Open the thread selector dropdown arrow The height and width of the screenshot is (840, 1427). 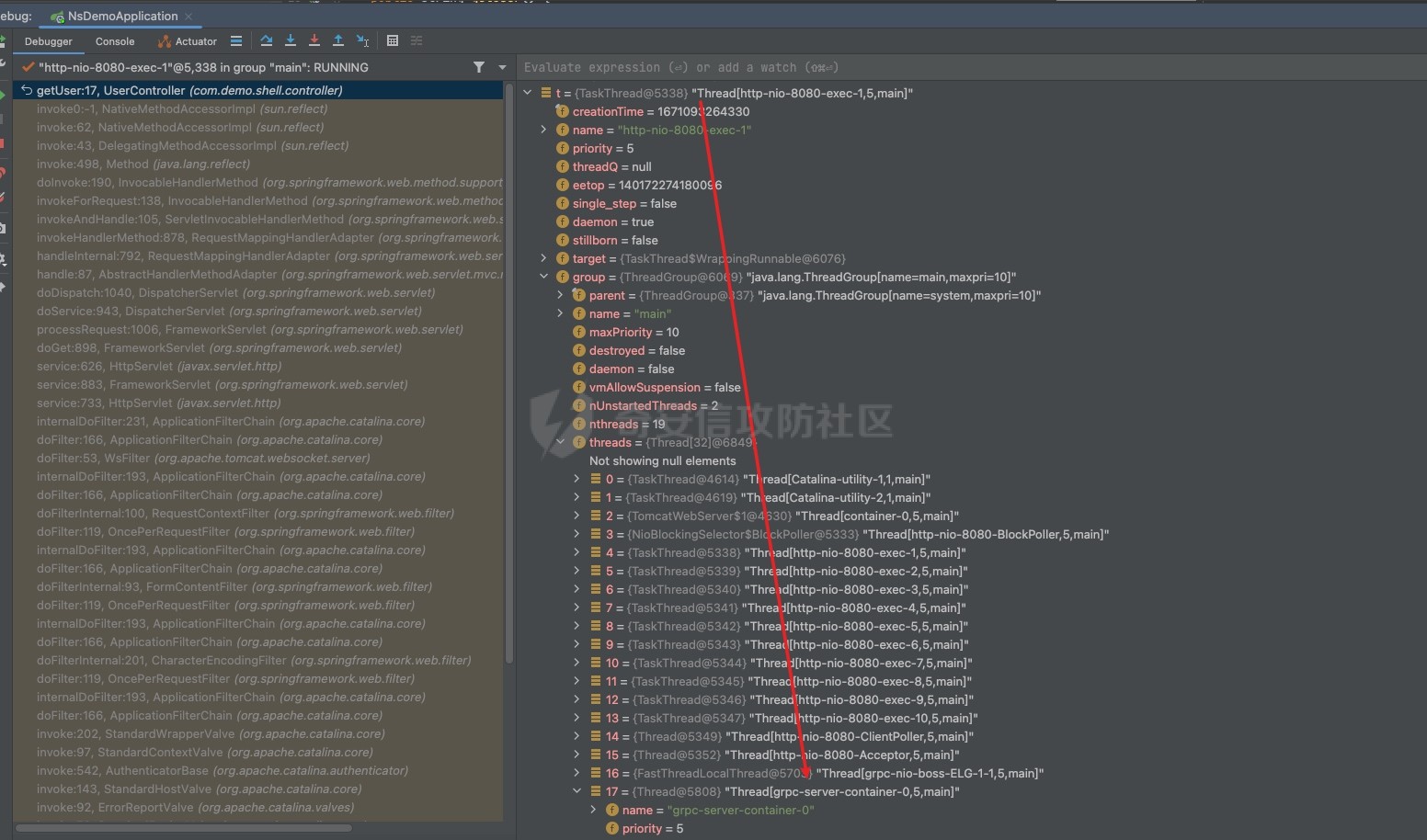point(502,67)
